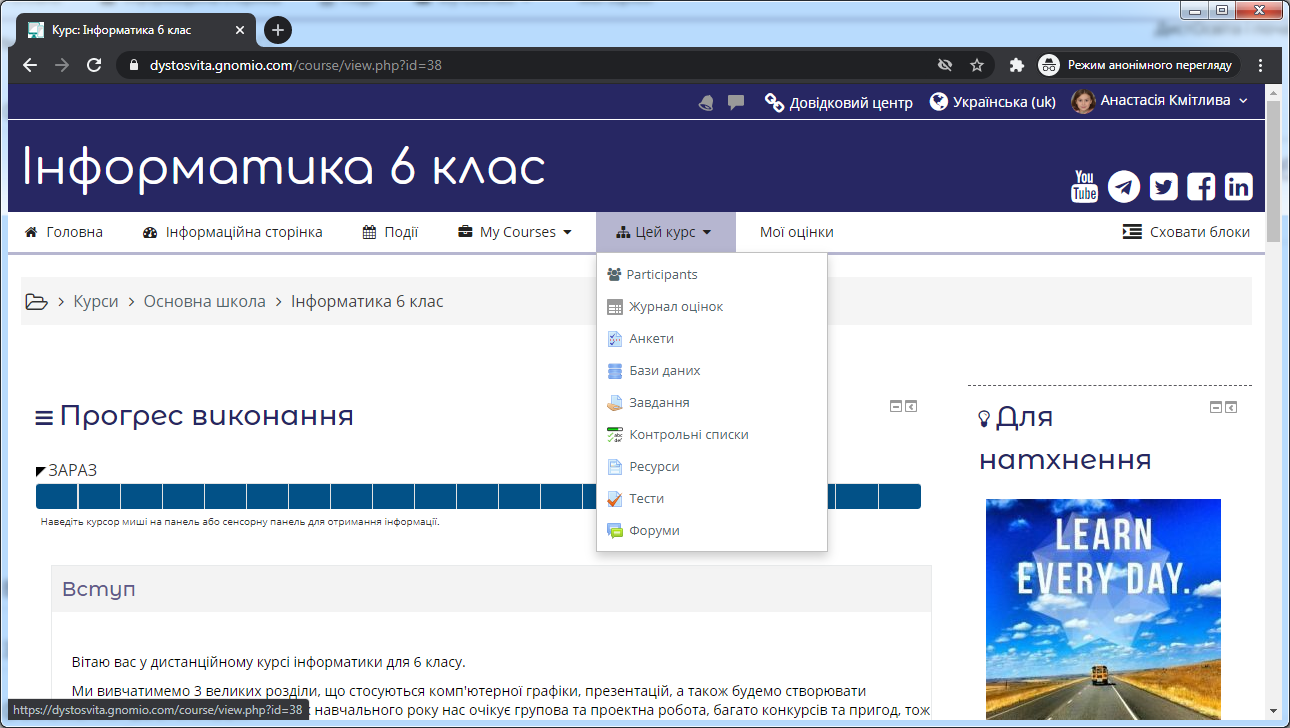1290x728 pixels.
Task: Hide the Для натхнення block
Action: pyautogui.click(x=1216, y=407)
